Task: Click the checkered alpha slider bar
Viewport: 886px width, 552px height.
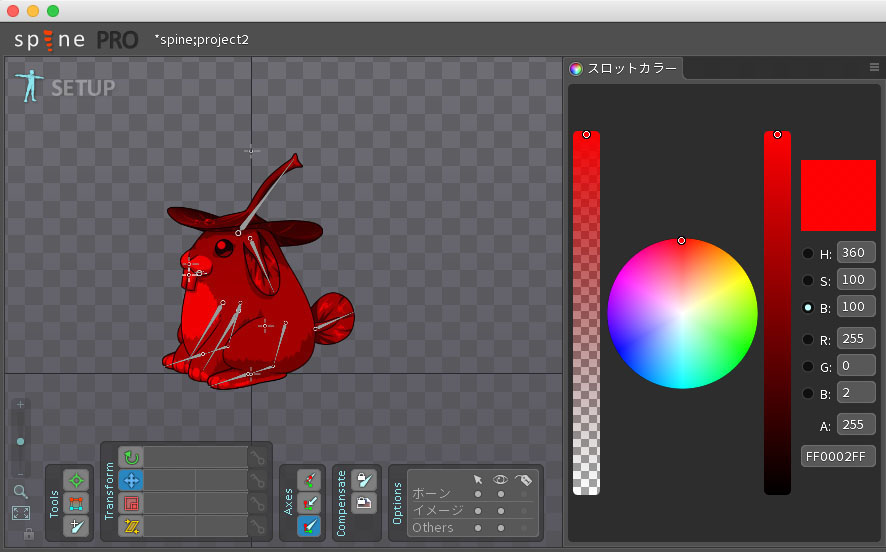Action: tap(587, 313)
